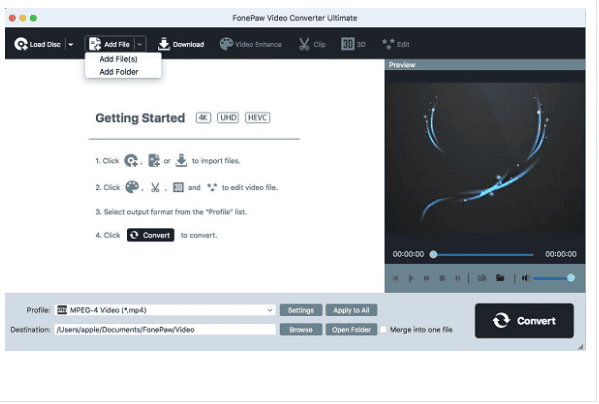This screenshot has height=404, width=599.
Task: Enable Merge into one file checkbox
Action: coord(384,330)
